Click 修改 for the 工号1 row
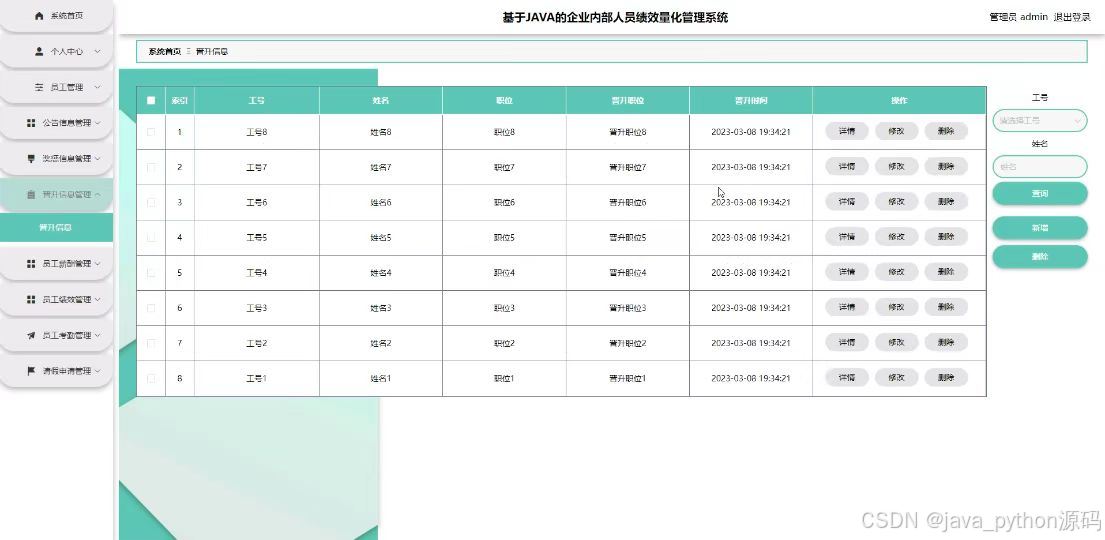The height and width of the screenshot is (540, 1105). click(896, 378)
